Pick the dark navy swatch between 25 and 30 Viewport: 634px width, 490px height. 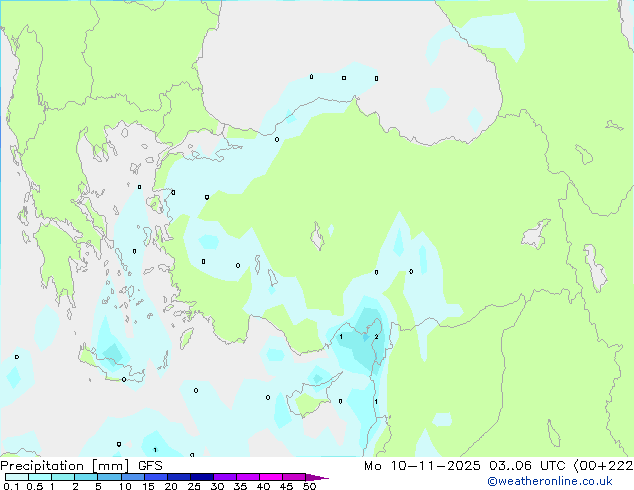(x=202, y=477)
